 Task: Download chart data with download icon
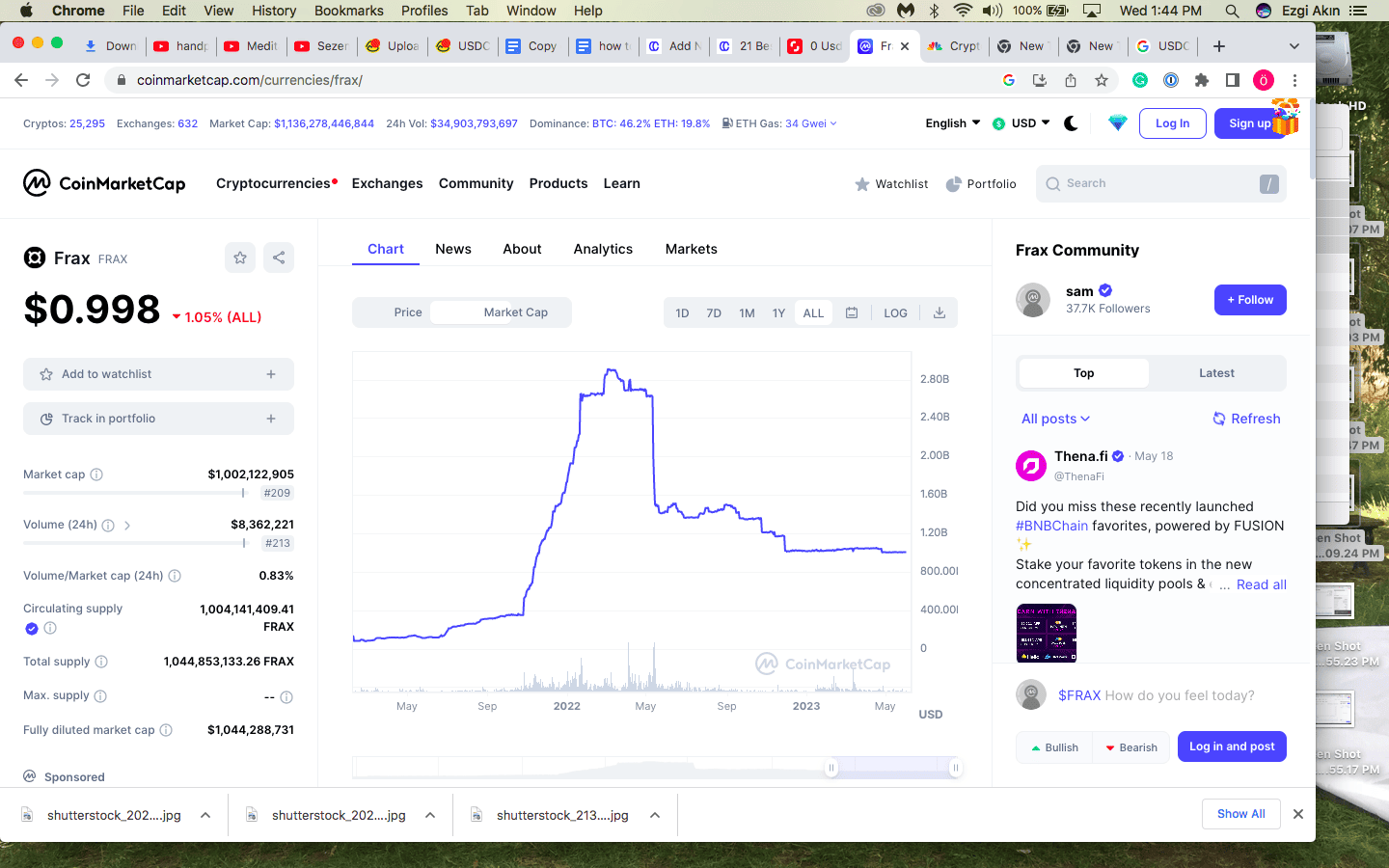click(x=940, y=312)
